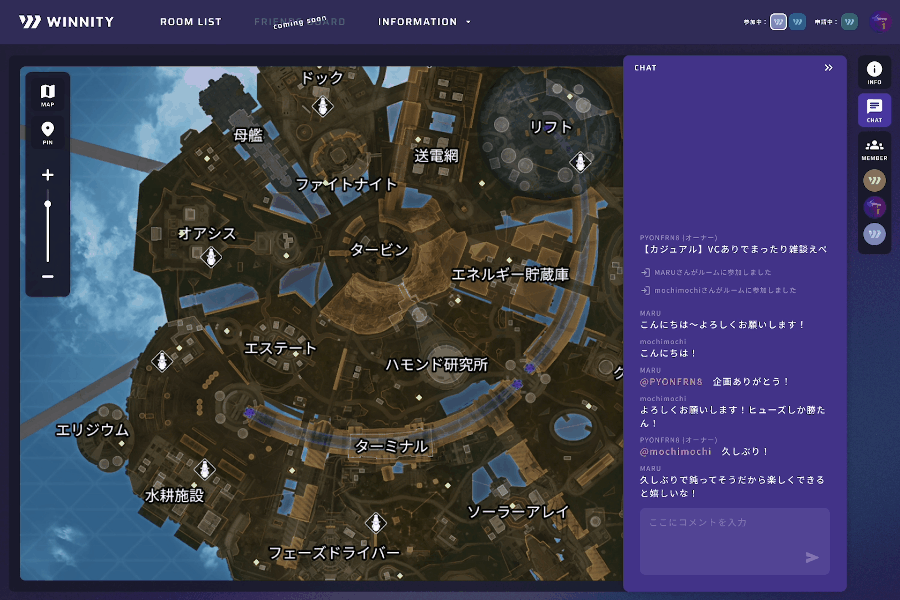Open the MEMBER list panel

point(874,149)
